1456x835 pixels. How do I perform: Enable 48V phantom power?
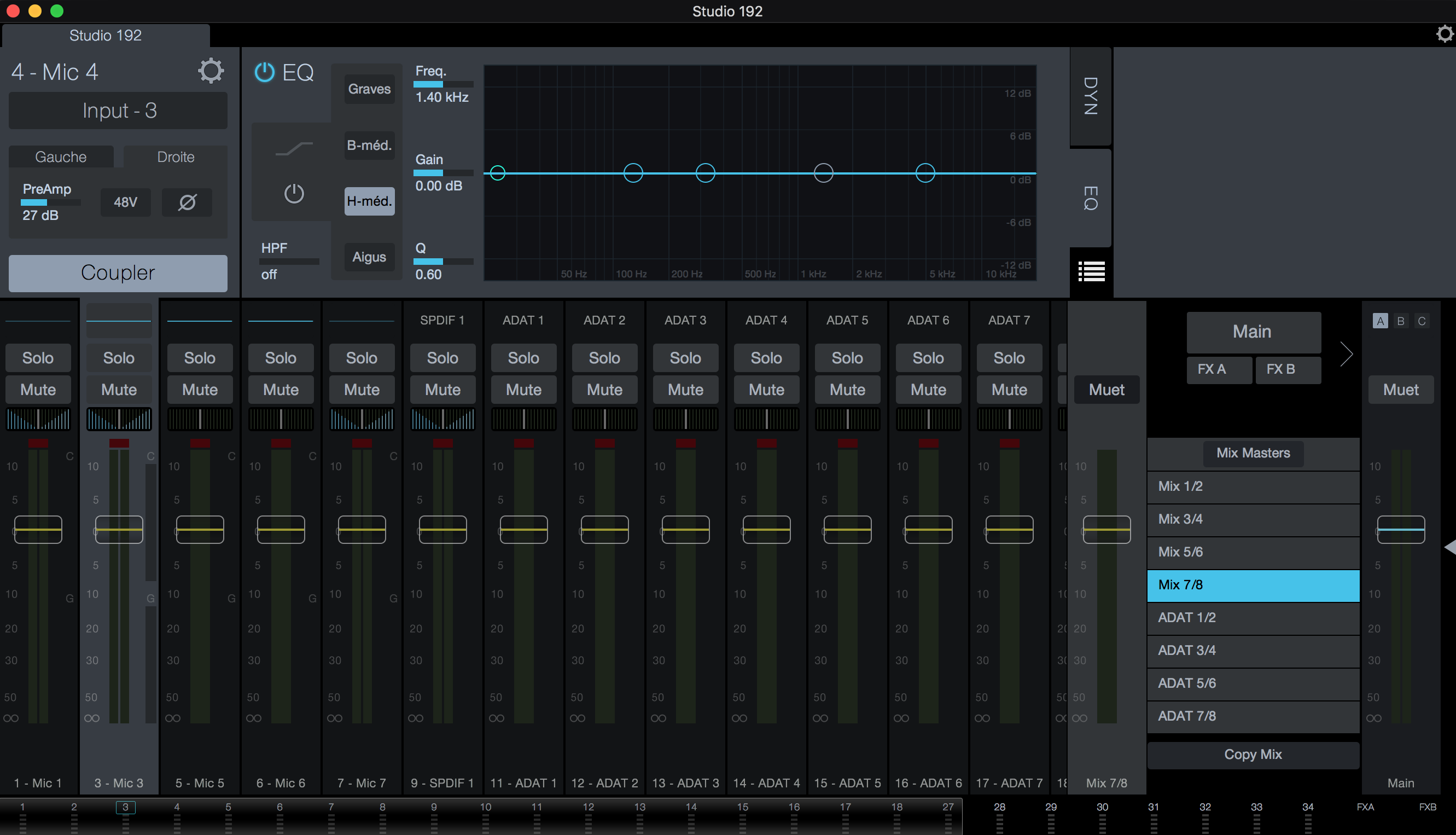click(x=125, y=202)
